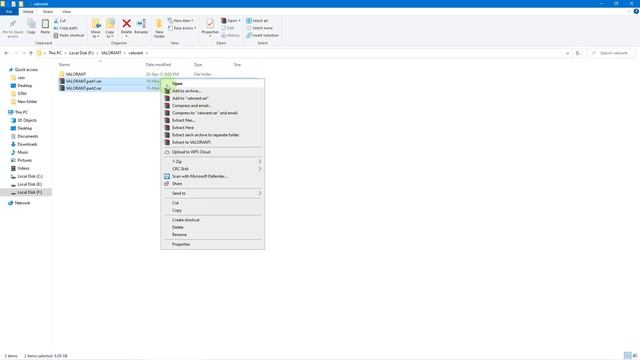Click the Paste icon in the ribbon
The width and height of the screenshot is (640, 360).
(45, 25)
